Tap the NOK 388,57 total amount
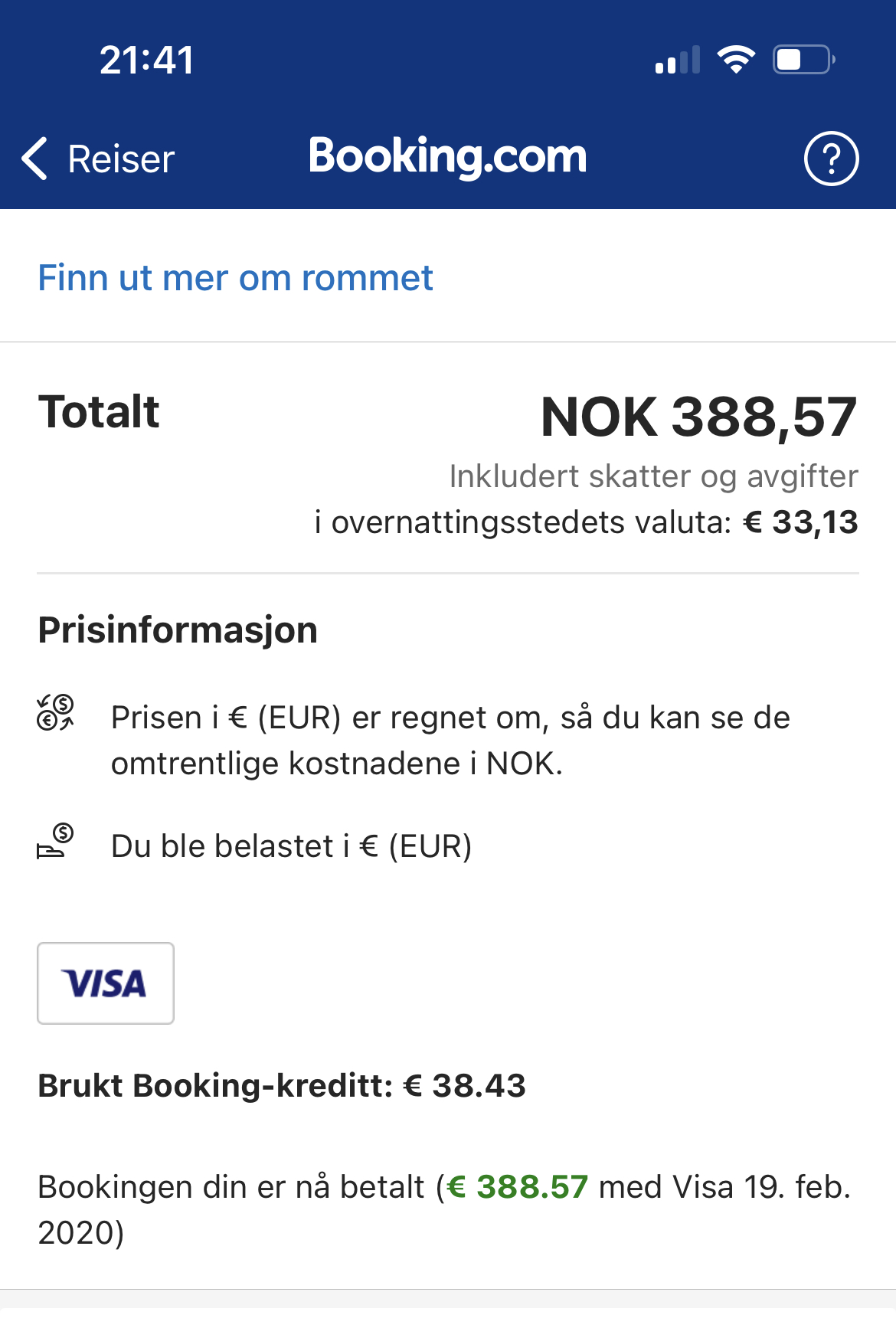 [698, 417]
